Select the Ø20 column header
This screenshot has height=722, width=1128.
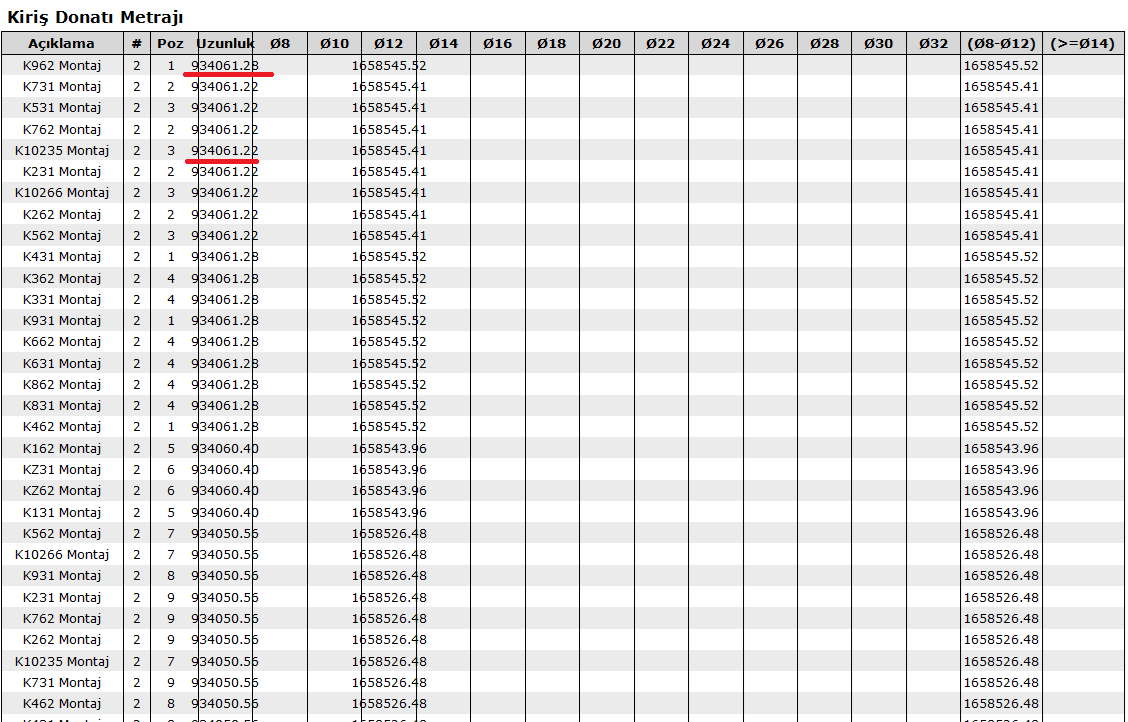click(606, 44)
